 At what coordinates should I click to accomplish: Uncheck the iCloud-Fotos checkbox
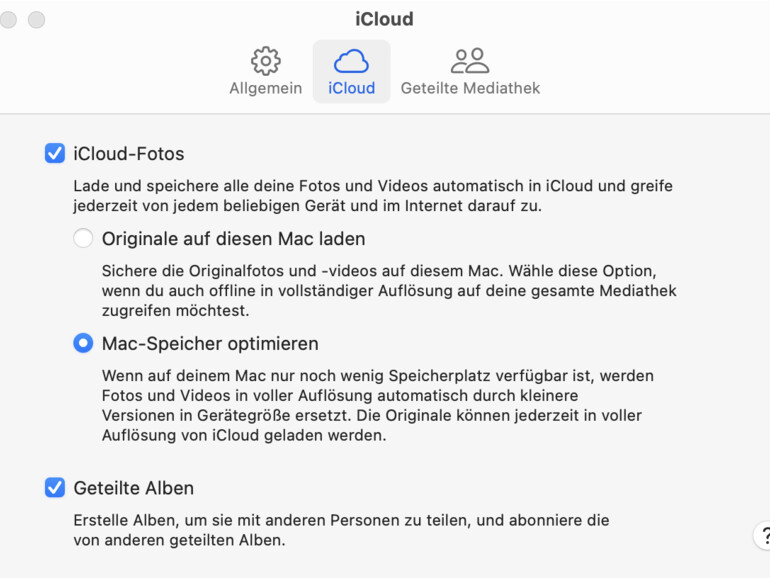tap(55, 154)
